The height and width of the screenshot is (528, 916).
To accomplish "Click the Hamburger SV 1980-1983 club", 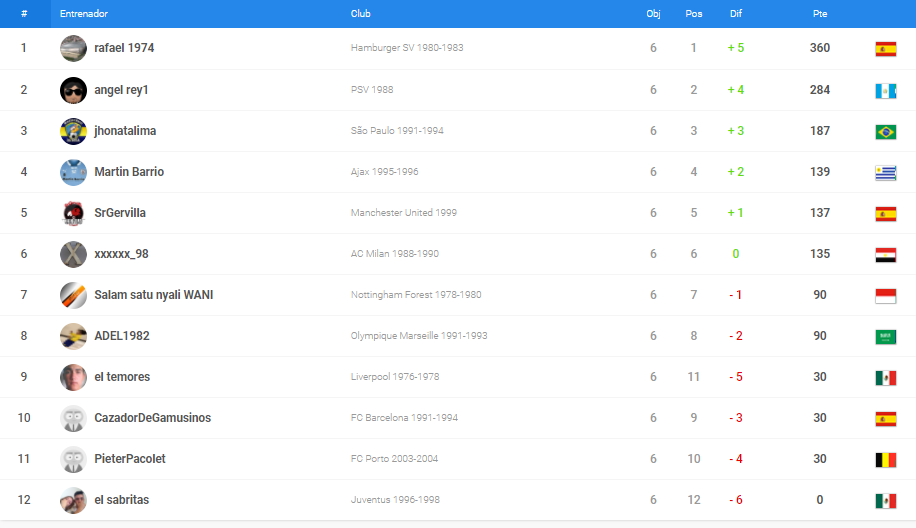I will 407,48.
